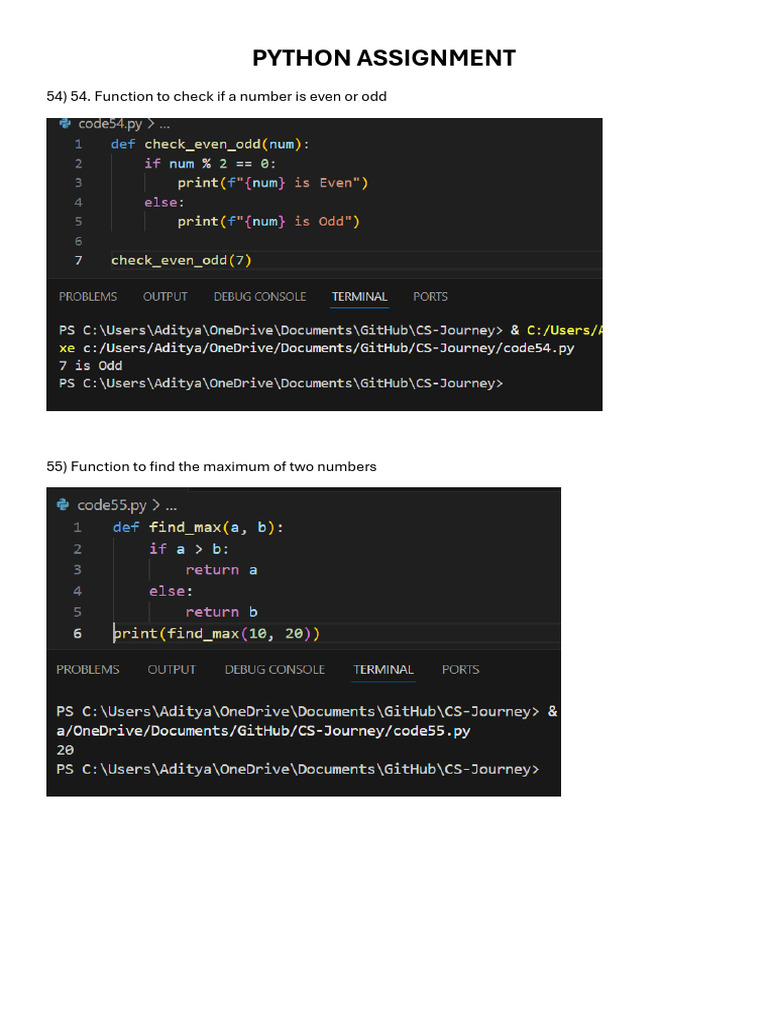Image resolution: width=768 pixels, height=1024 pixels.
Task: Click the 'check_even_odd(7)' call line
Action: tap(181, 260)
